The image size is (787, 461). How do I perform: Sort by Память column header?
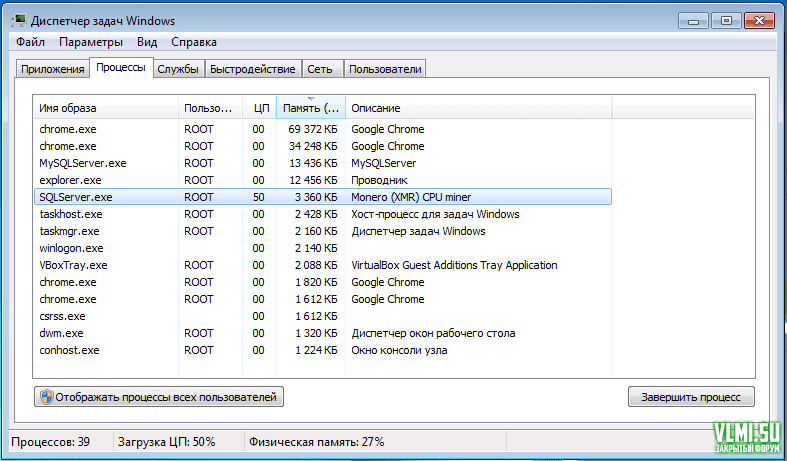tap(310, 108)
